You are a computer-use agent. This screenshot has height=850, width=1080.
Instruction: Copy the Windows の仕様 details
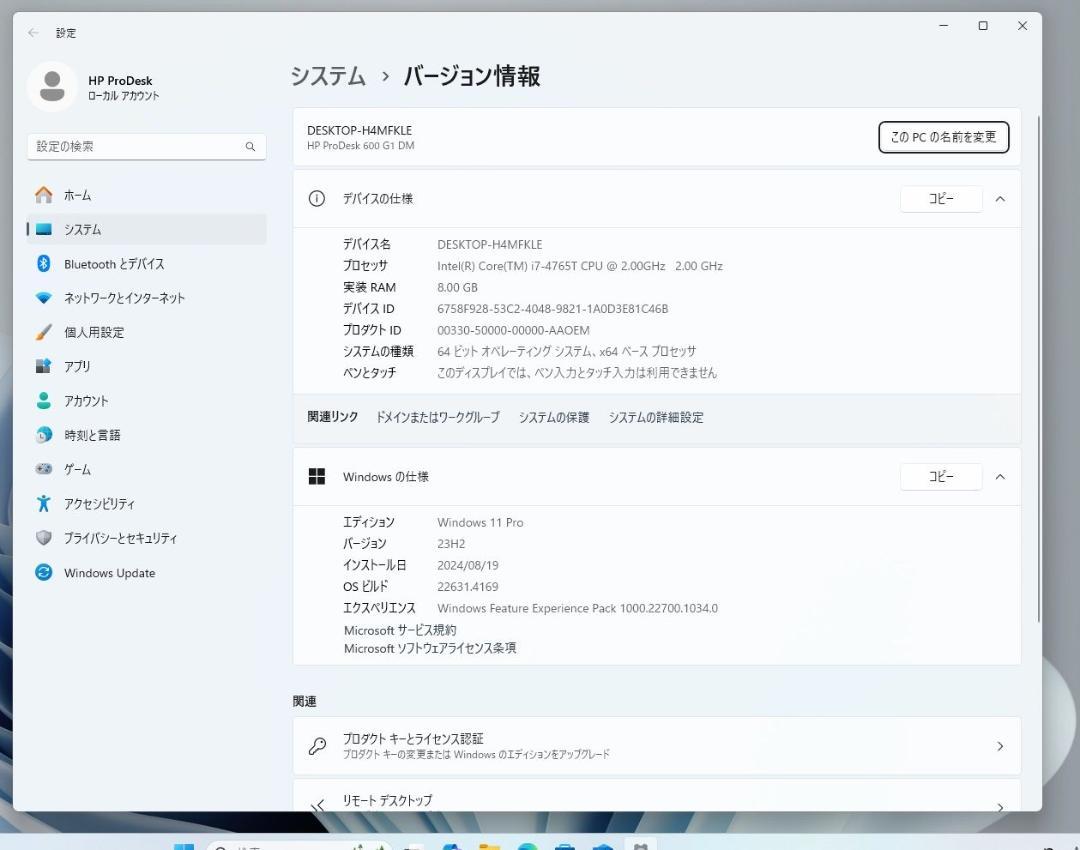coord(941,477)
